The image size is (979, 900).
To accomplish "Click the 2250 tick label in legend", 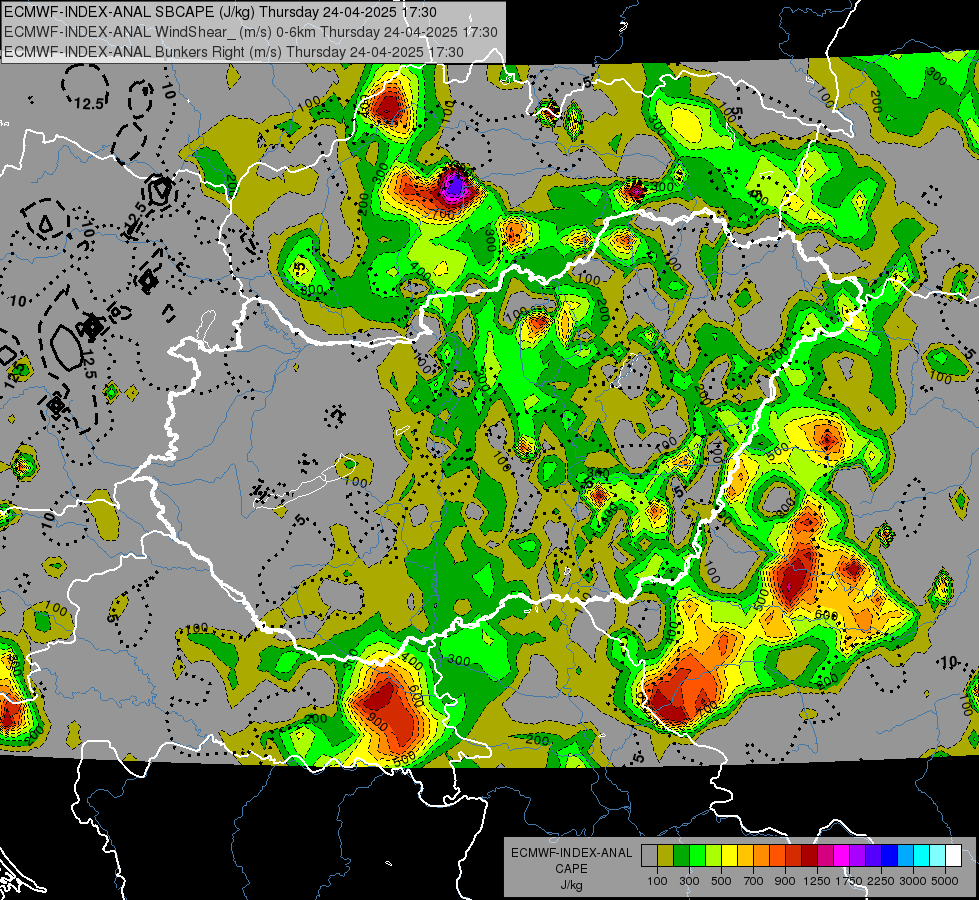I will coord(881,881).
